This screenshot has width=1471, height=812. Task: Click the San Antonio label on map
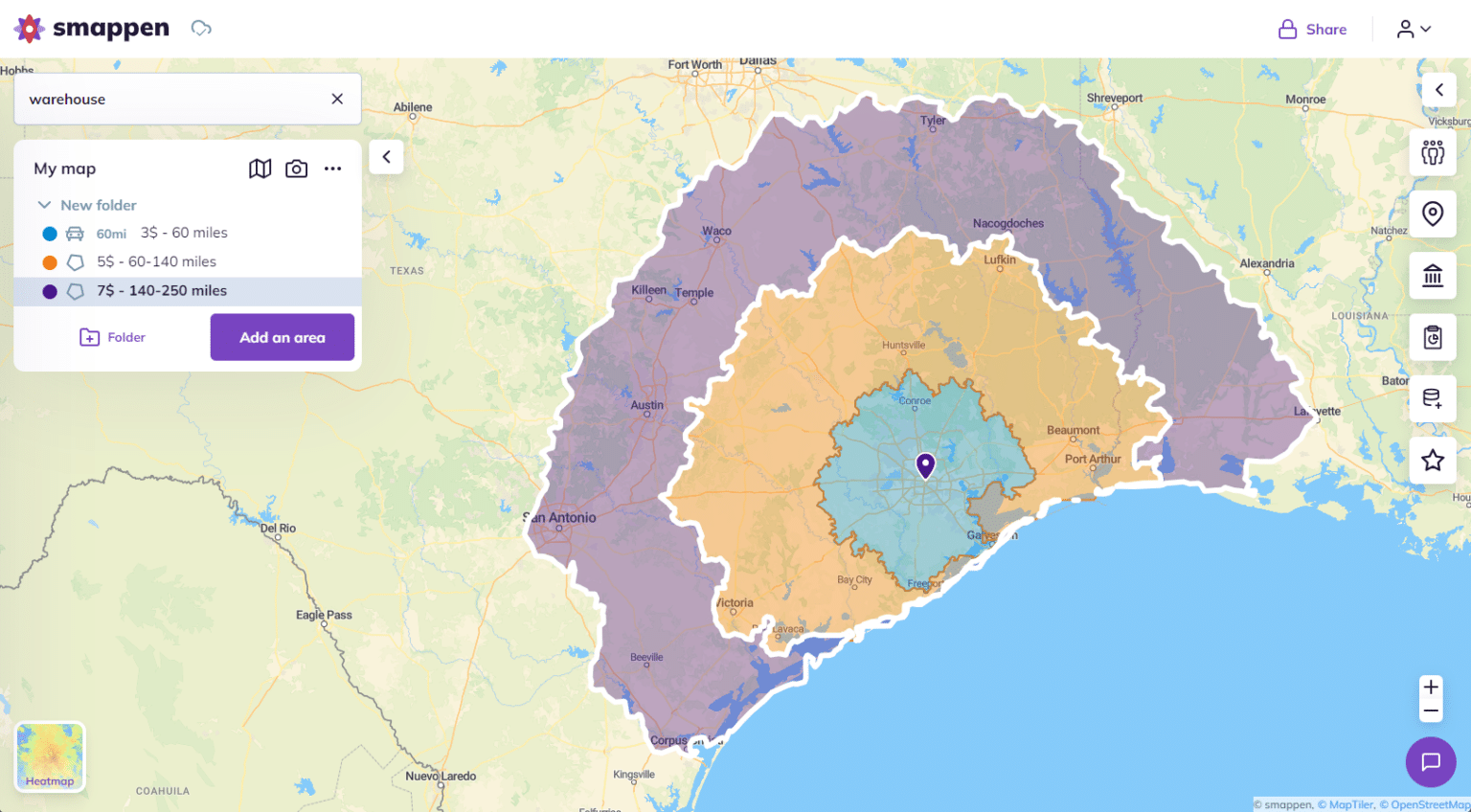tap(560, 518)
